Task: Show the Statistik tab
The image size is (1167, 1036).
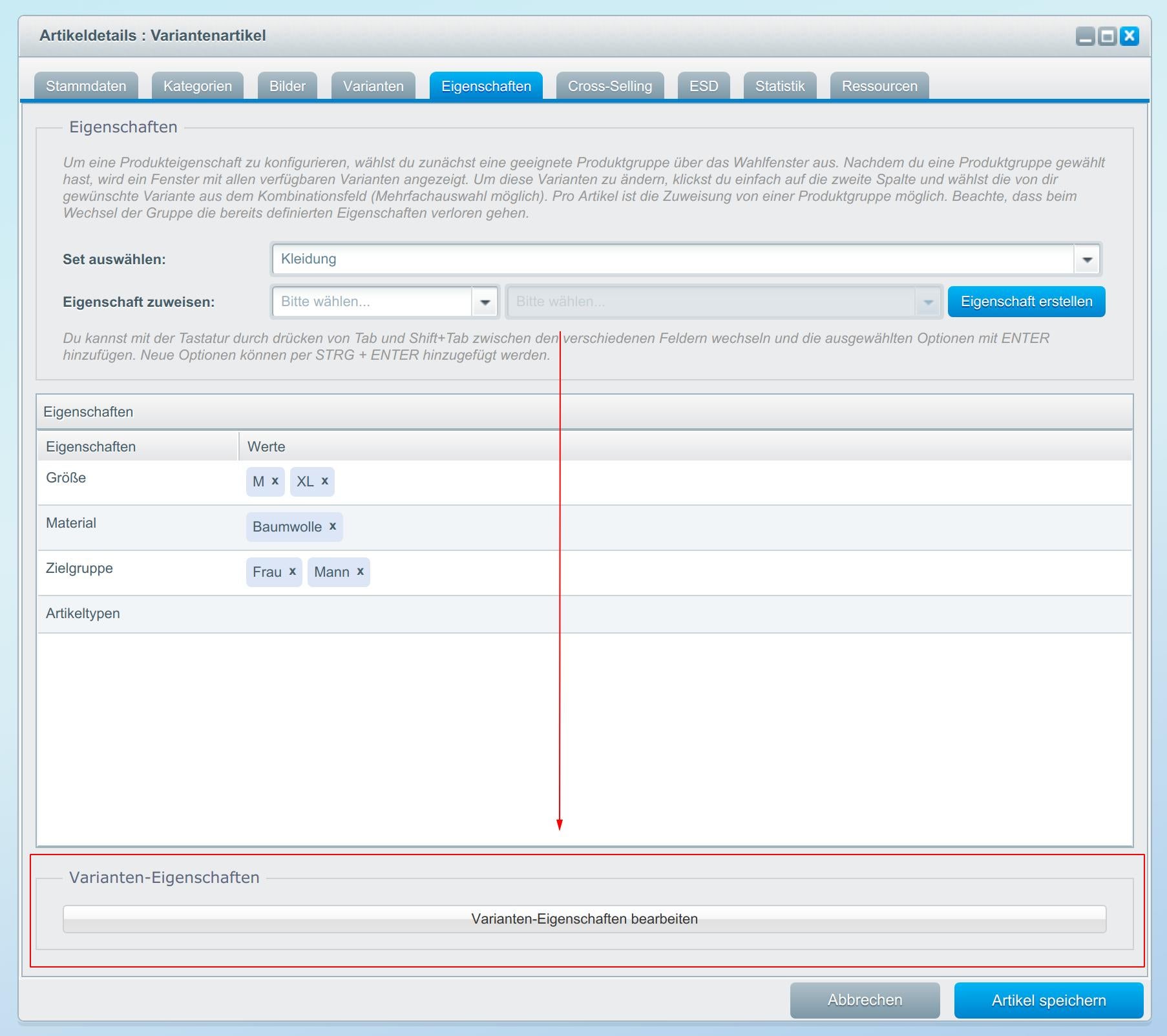Action: coord(780,86)
